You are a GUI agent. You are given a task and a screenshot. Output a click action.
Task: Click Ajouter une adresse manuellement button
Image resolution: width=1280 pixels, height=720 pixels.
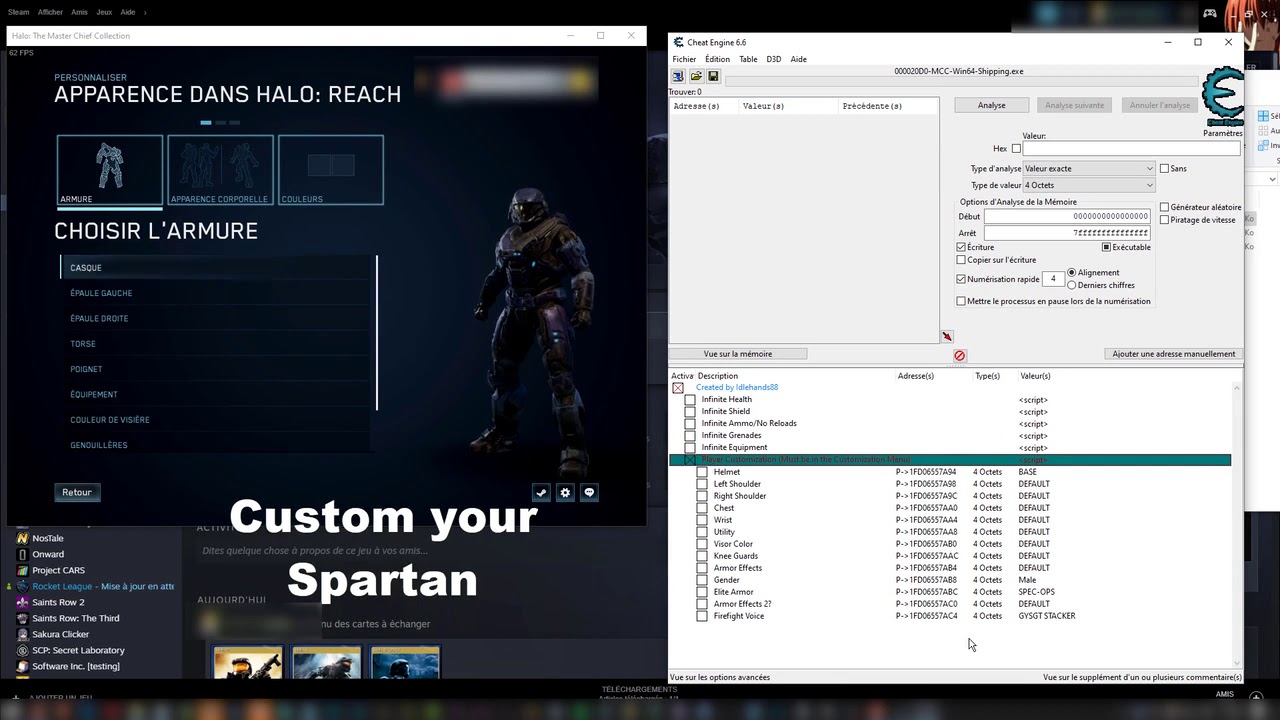tap(1174, 354)
